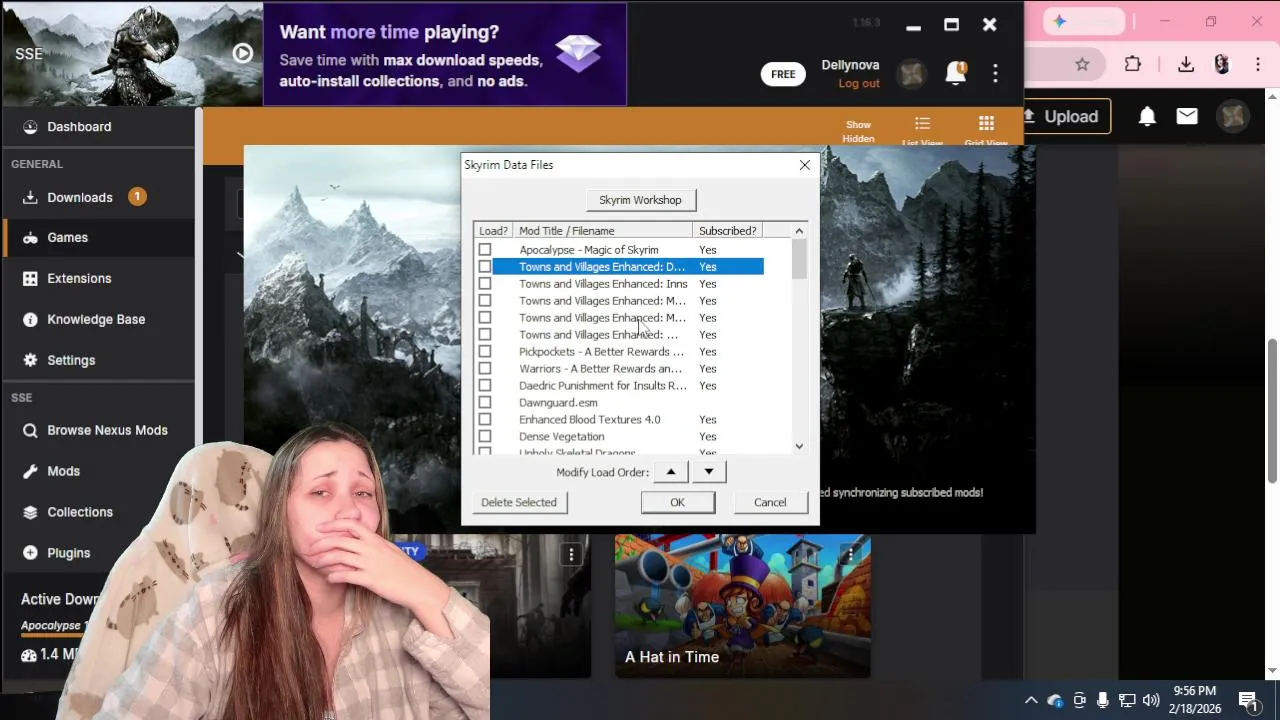Click the 'Mod Title / Filename' column header

pyautogui.click(x=603, y=231)
